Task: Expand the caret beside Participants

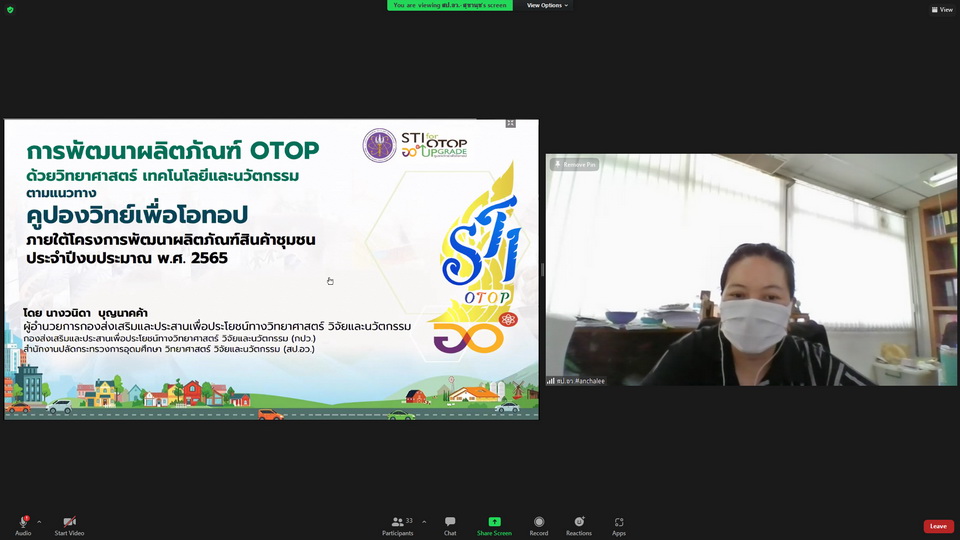Action: pyautogui.click(x=424, y=522)
